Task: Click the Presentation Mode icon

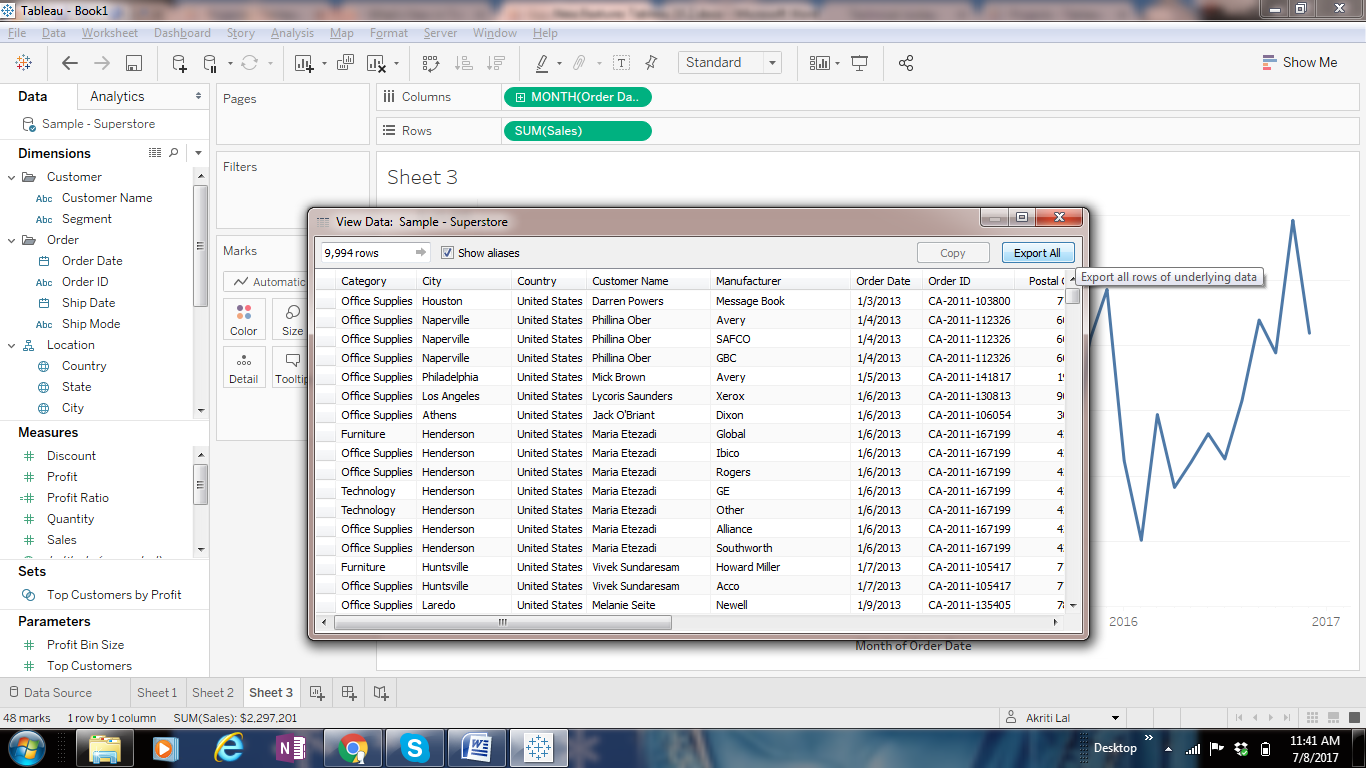Action: coord(859,63)
